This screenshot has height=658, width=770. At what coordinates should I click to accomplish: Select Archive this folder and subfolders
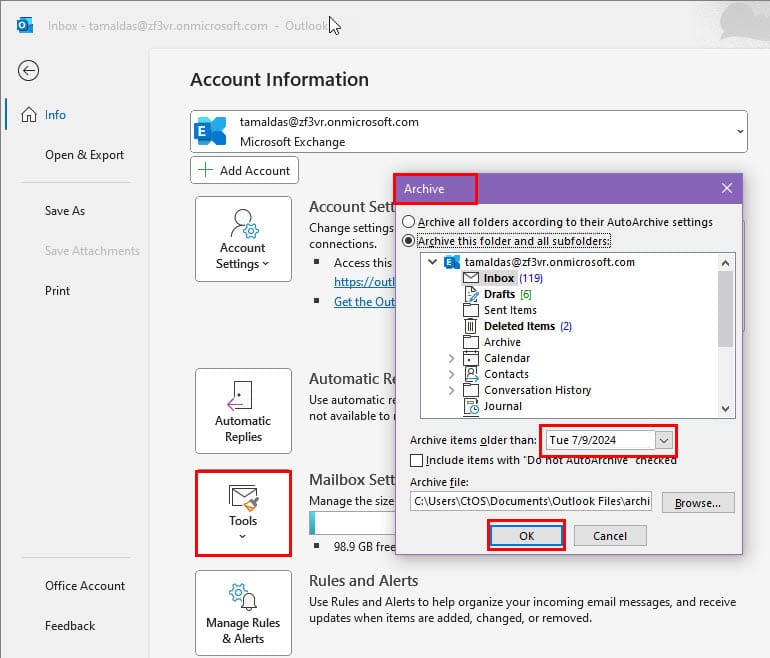point(408,241)
